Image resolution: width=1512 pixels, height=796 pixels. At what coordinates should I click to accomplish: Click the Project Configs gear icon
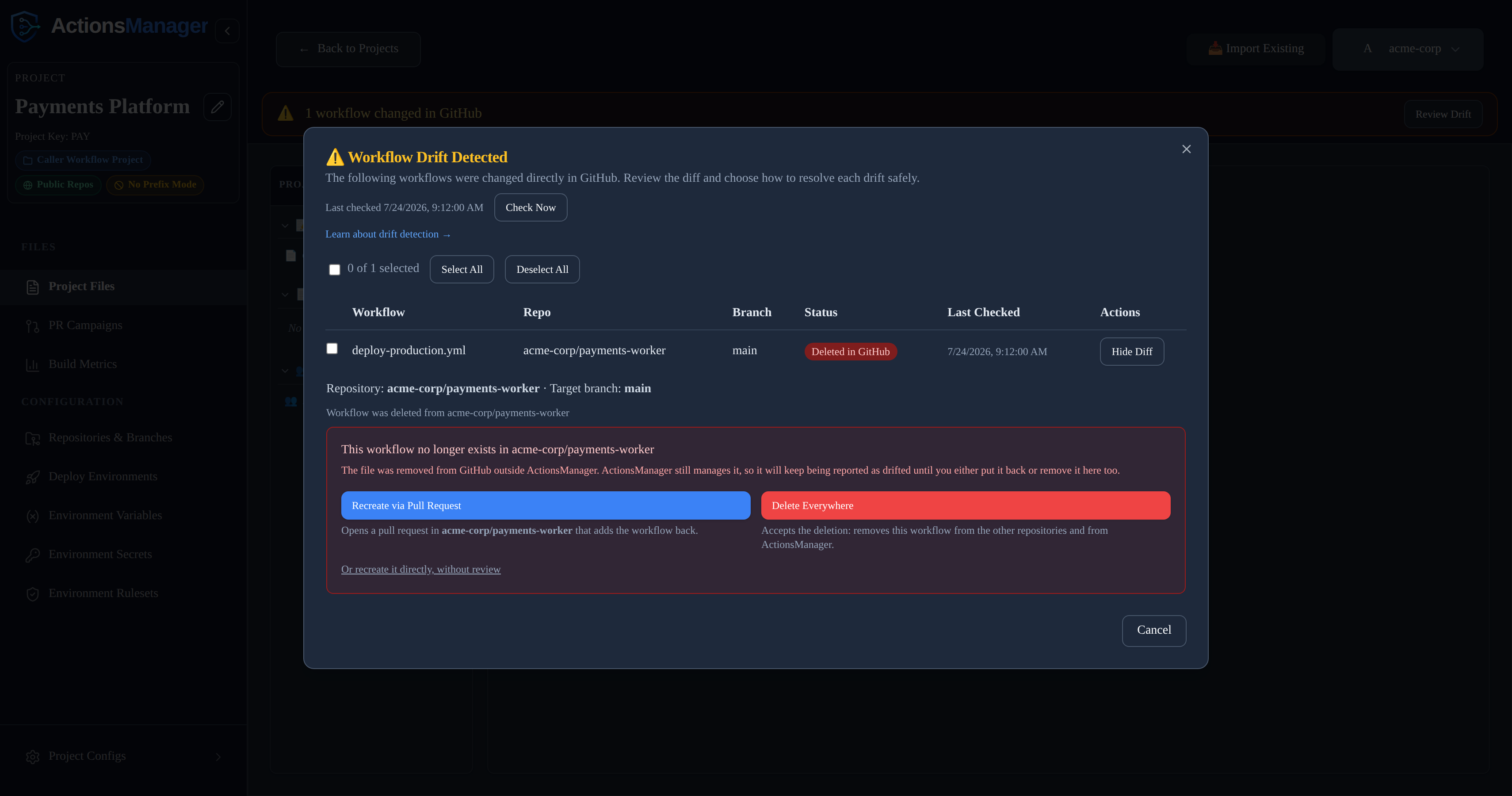tap(33, 757)
